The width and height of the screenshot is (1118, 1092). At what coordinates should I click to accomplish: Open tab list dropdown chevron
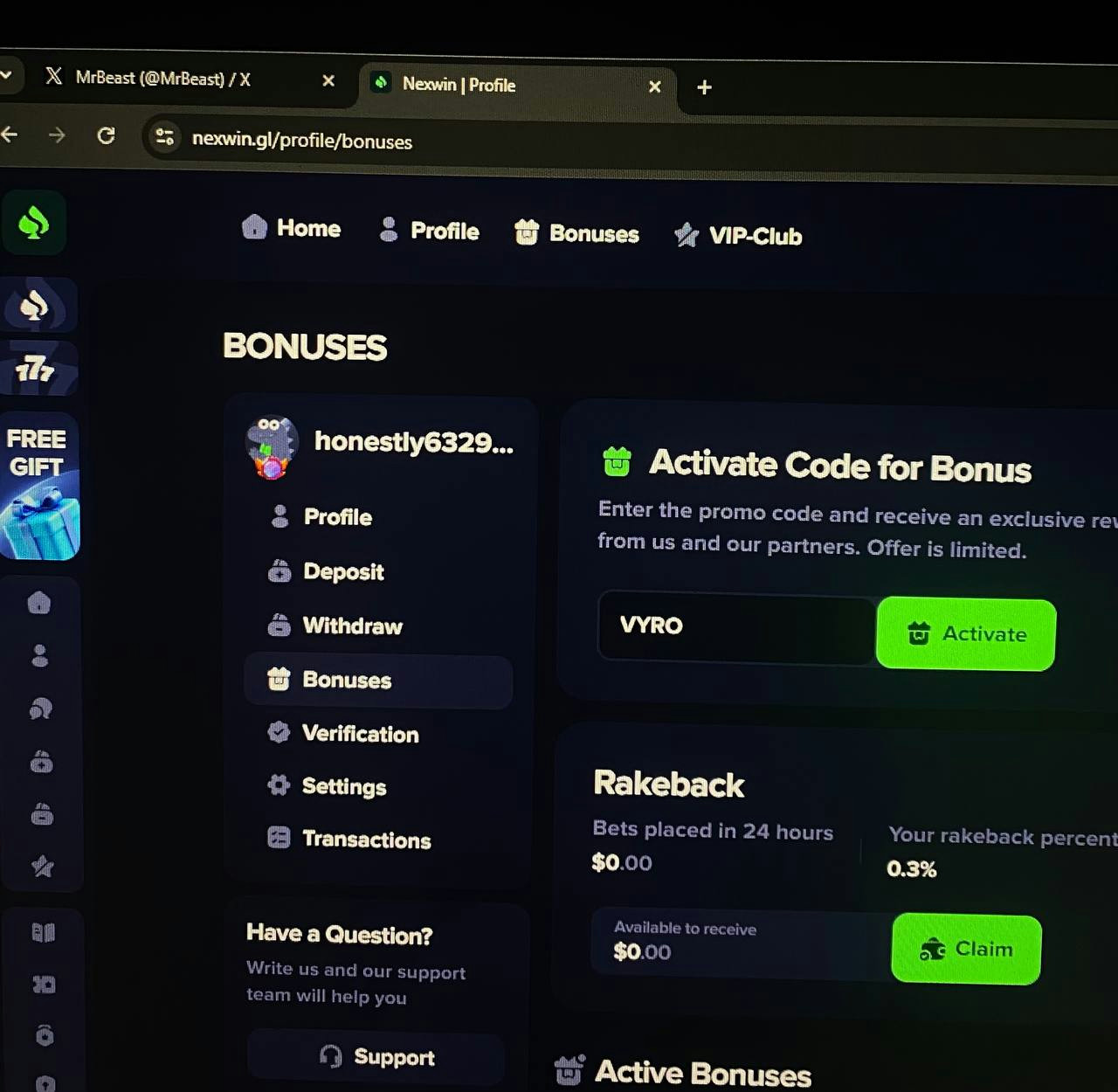pos(6,75)
